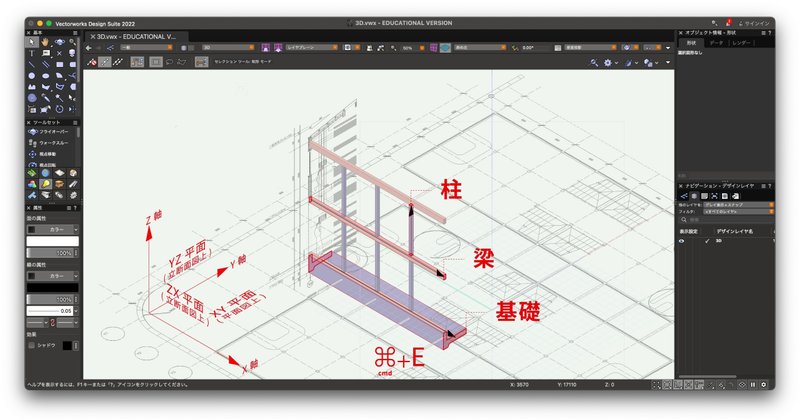Open the gear icon tool set
Screen dimensions: 800x419
(x=72, y=195)
